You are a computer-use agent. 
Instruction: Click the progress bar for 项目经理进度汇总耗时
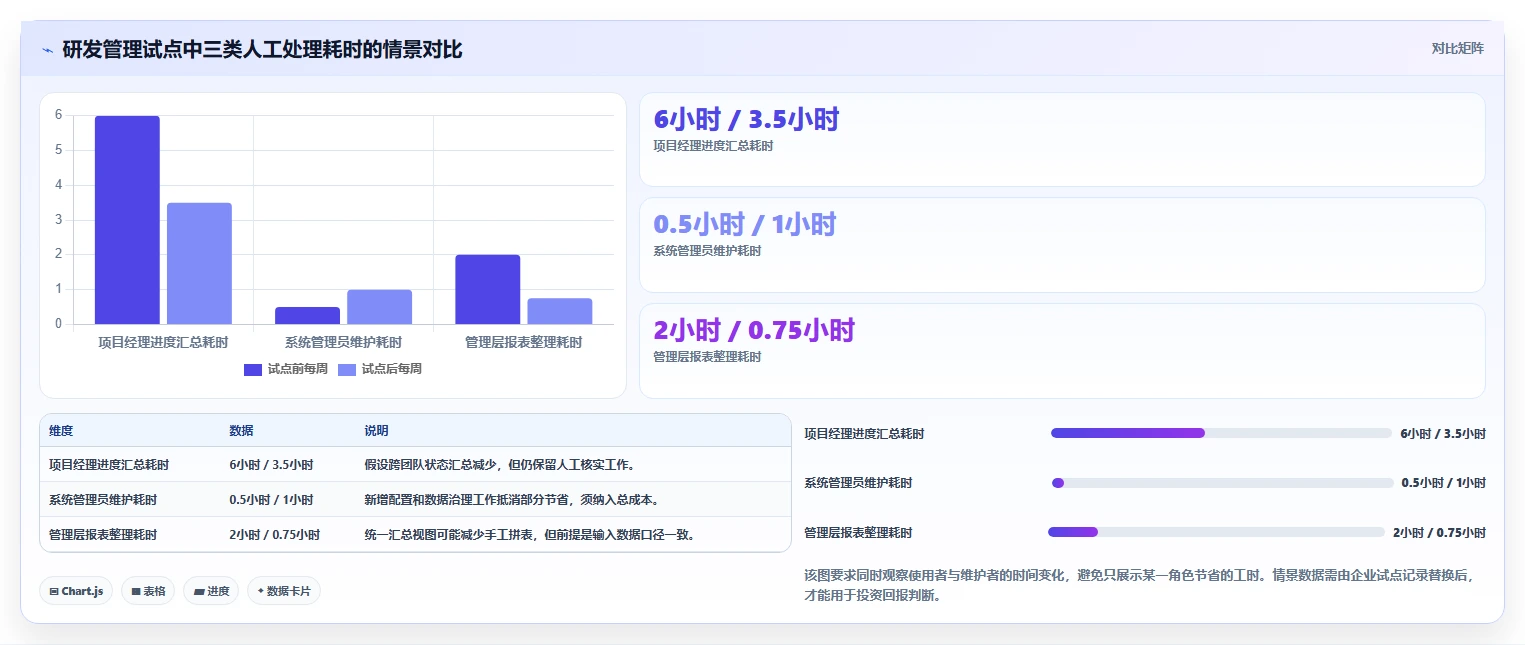[1221, 433]
